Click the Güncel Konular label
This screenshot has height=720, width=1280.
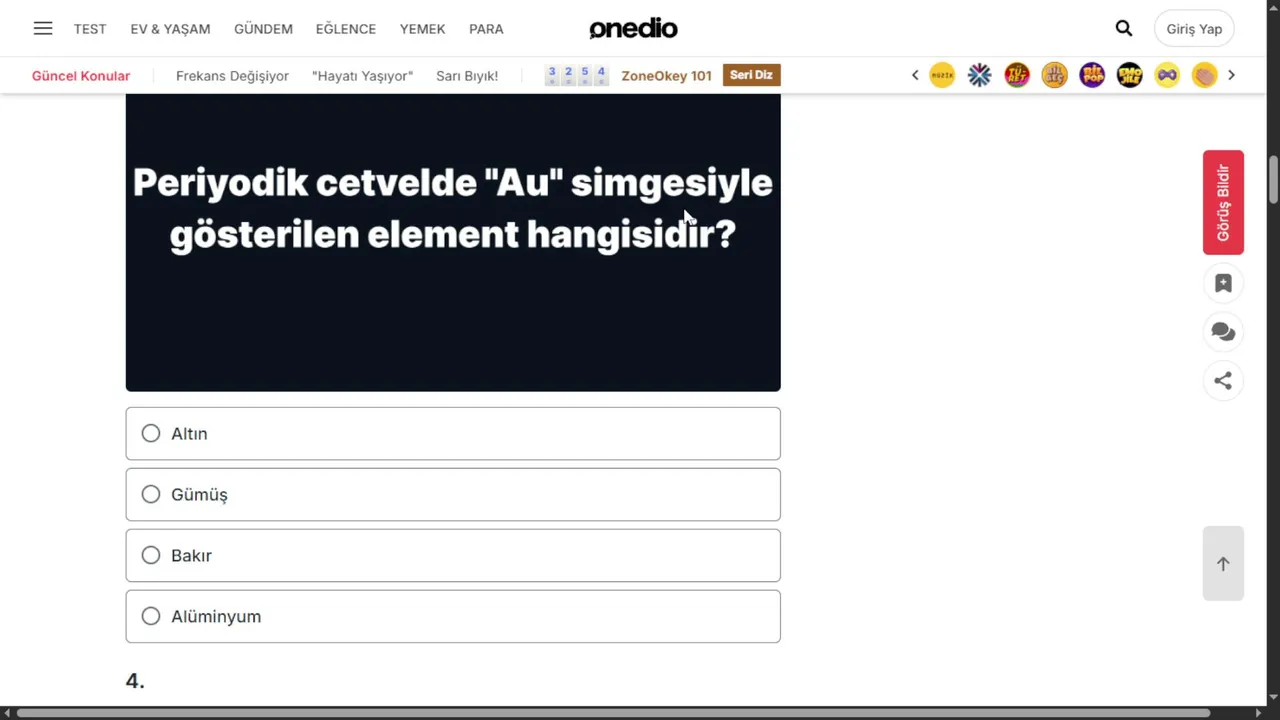81,76
